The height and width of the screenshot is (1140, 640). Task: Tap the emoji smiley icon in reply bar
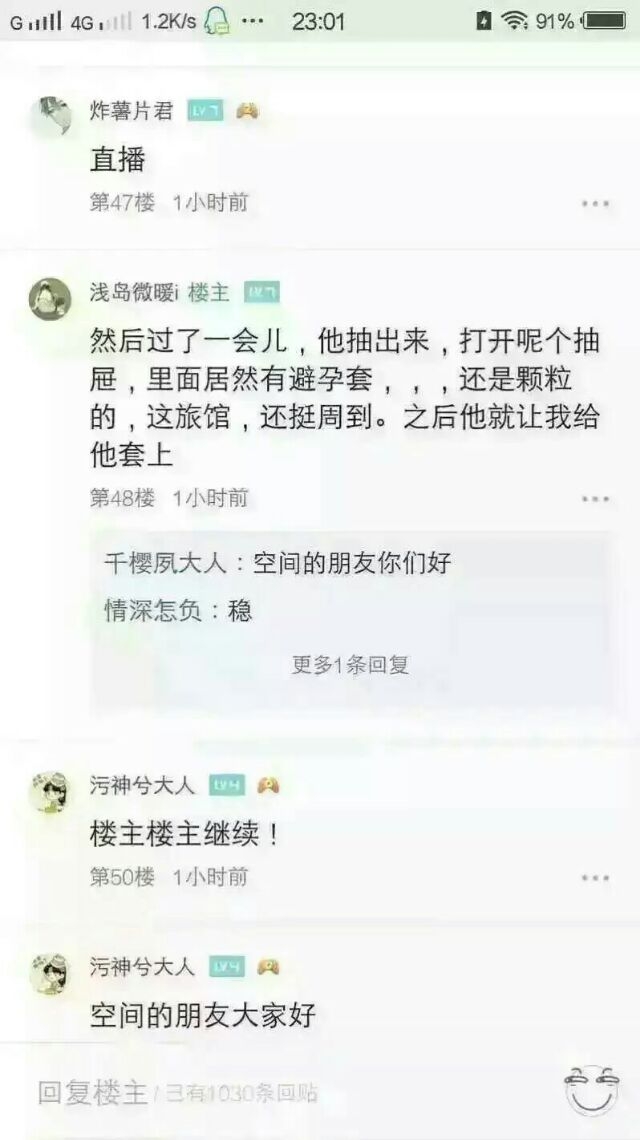[592, 1090]
